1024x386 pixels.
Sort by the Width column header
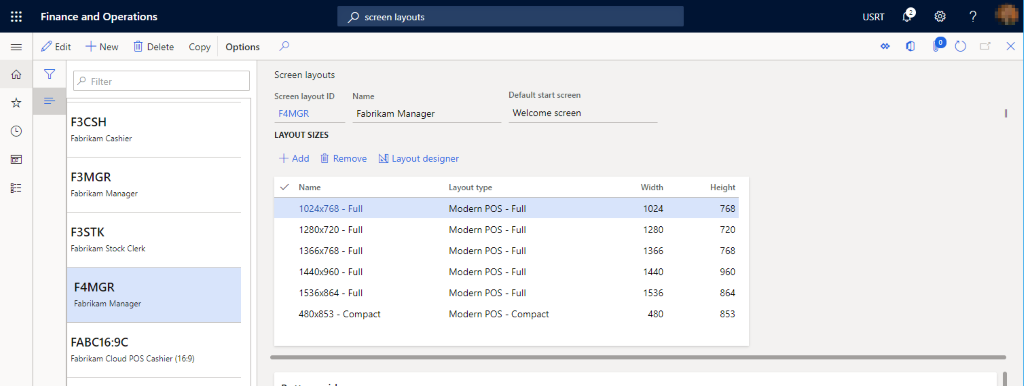coord(652,187)
